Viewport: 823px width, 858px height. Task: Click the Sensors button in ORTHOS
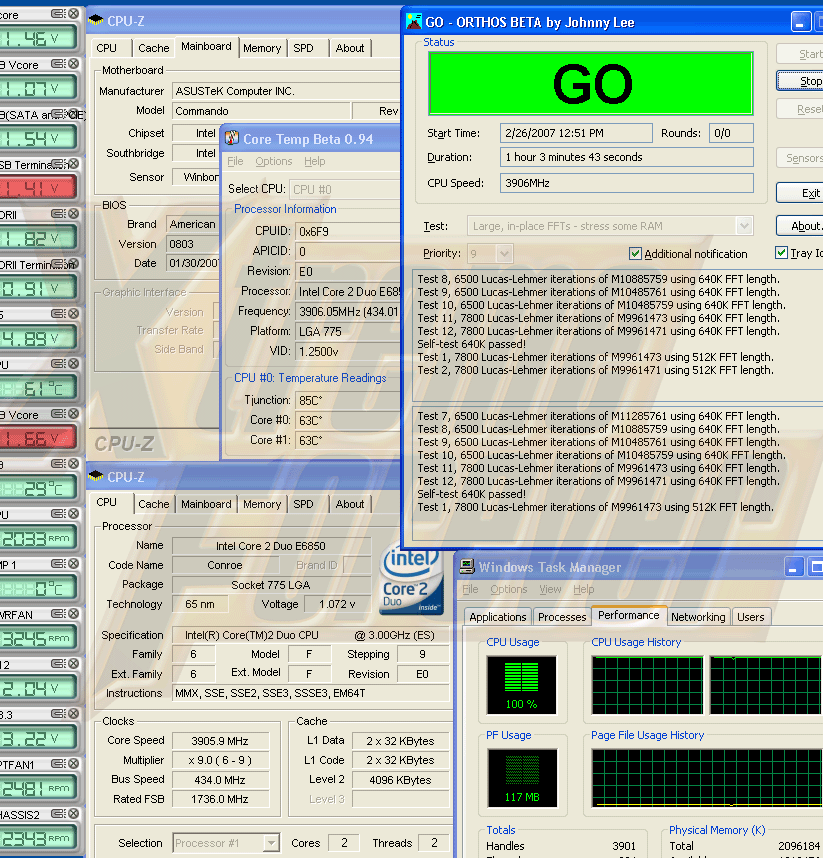(x=799, y=158)
